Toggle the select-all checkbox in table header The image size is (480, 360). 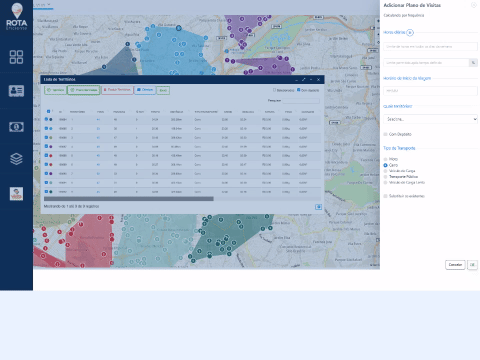click(48, 111)
